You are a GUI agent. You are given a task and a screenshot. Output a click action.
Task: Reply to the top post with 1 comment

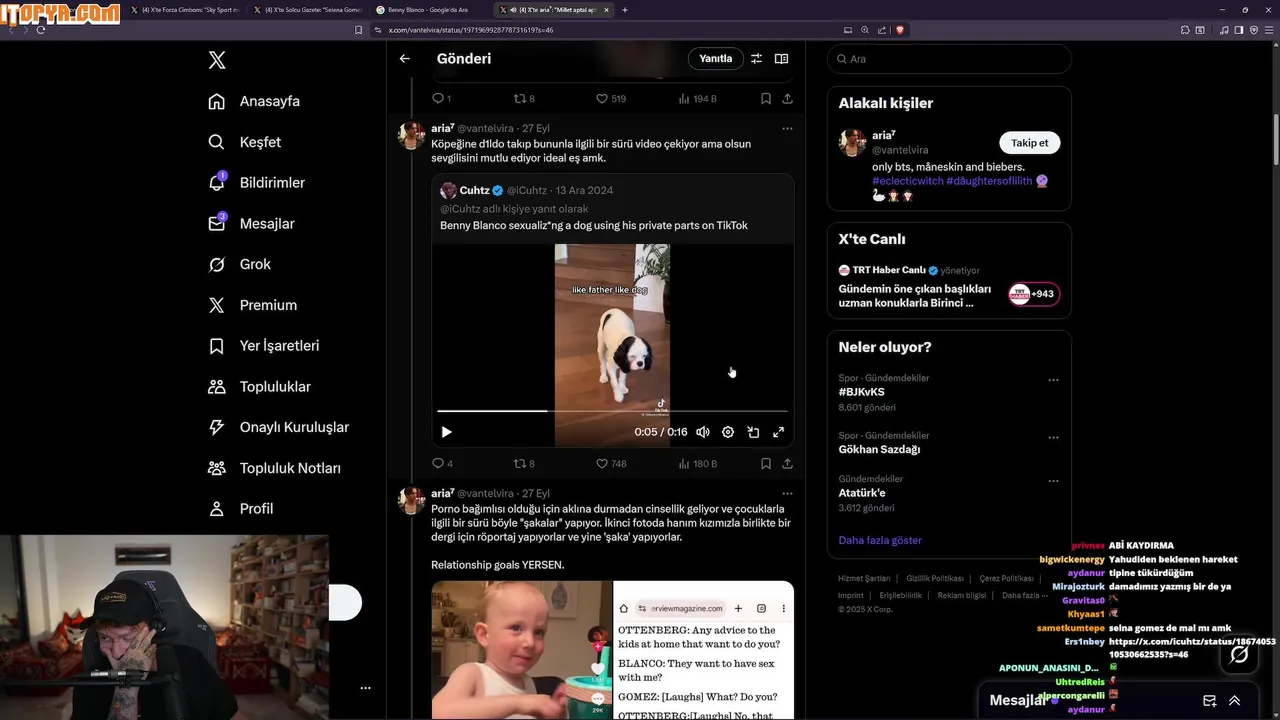(441, 99)
